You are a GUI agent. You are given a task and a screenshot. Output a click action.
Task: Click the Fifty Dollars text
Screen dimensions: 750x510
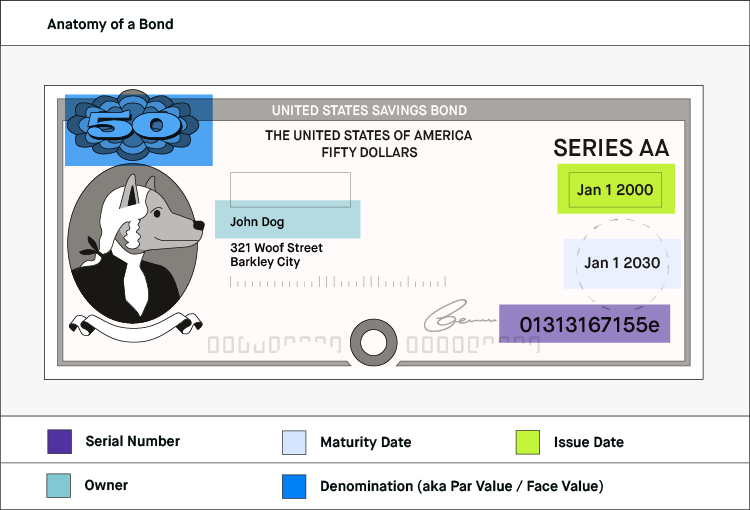tap(369, 153)
